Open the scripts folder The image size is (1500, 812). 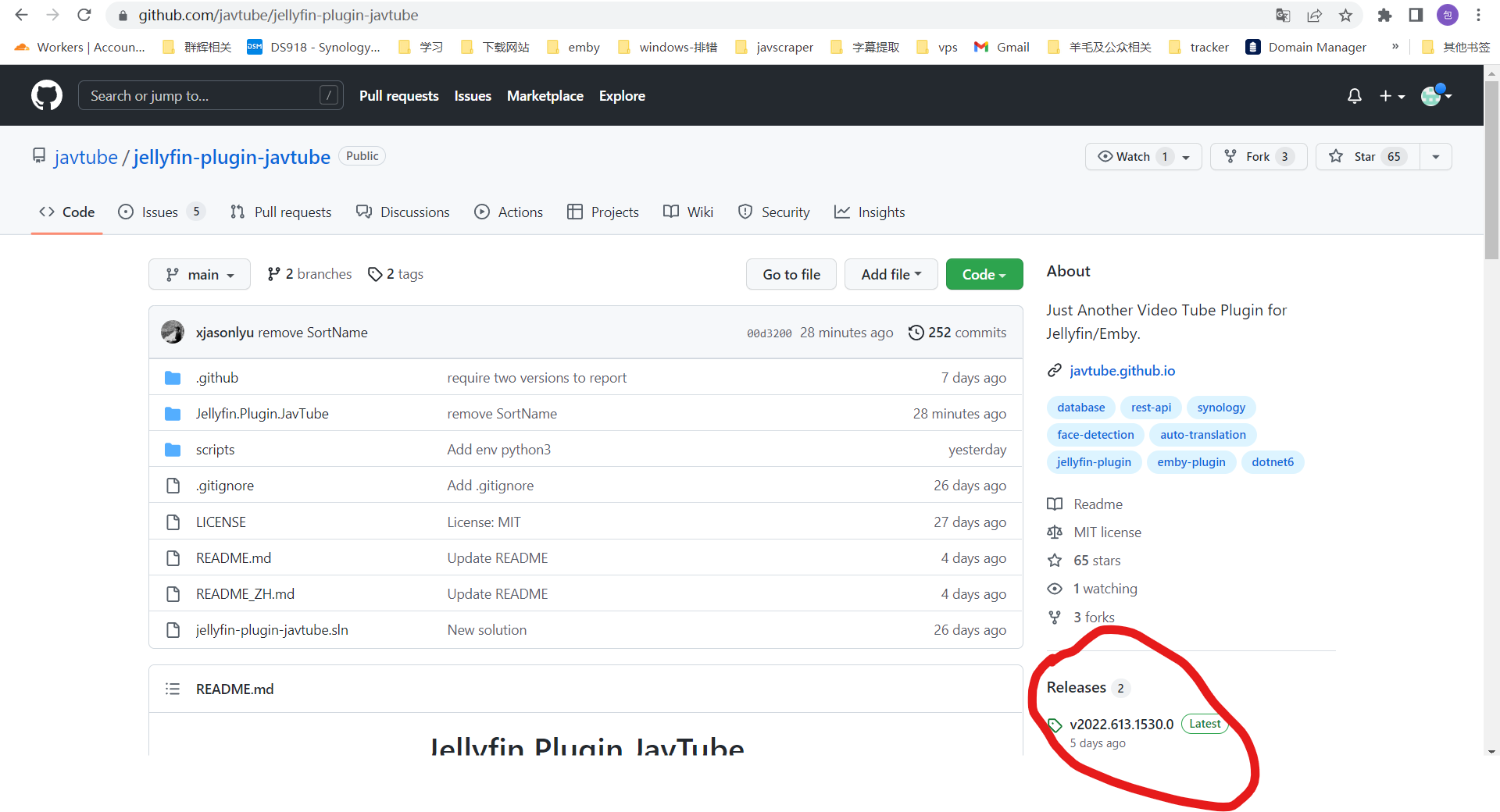(215, 450)
